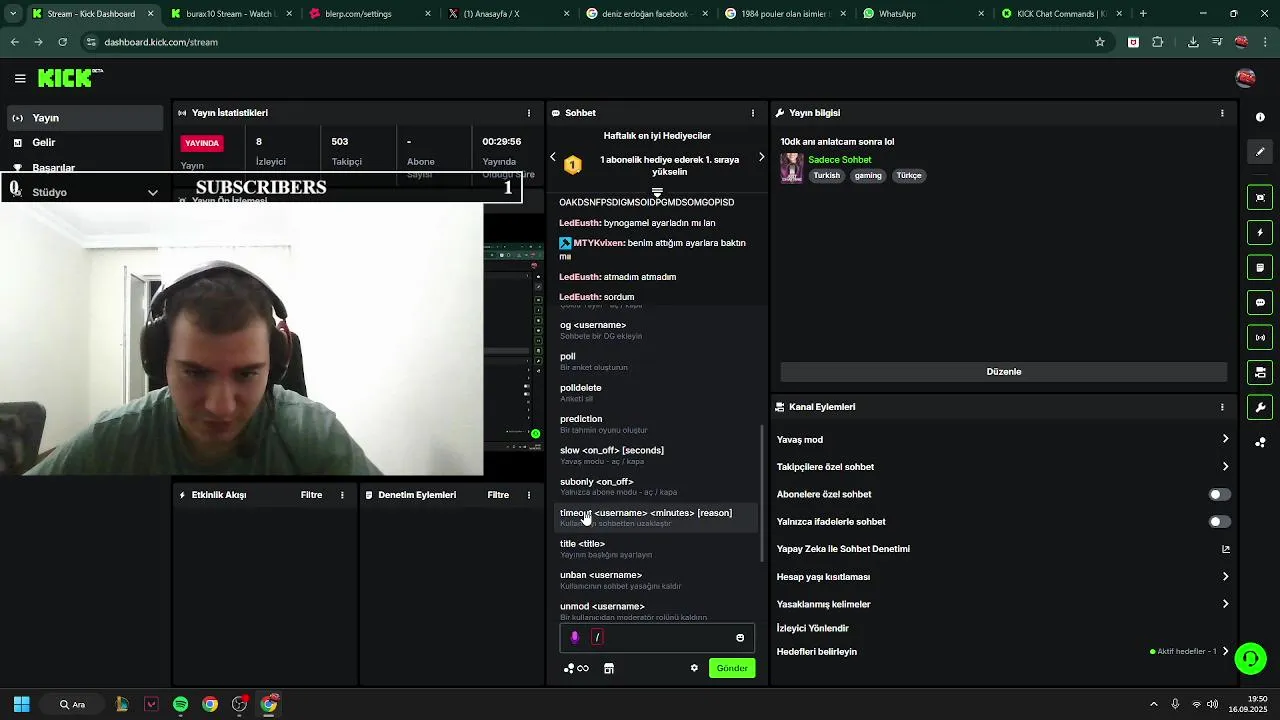Open Kanal Eylemleri panel three-dot menu
The width and height of the screenshot is (1280, 720).
pyautogui.click(x=1222, y=407)
